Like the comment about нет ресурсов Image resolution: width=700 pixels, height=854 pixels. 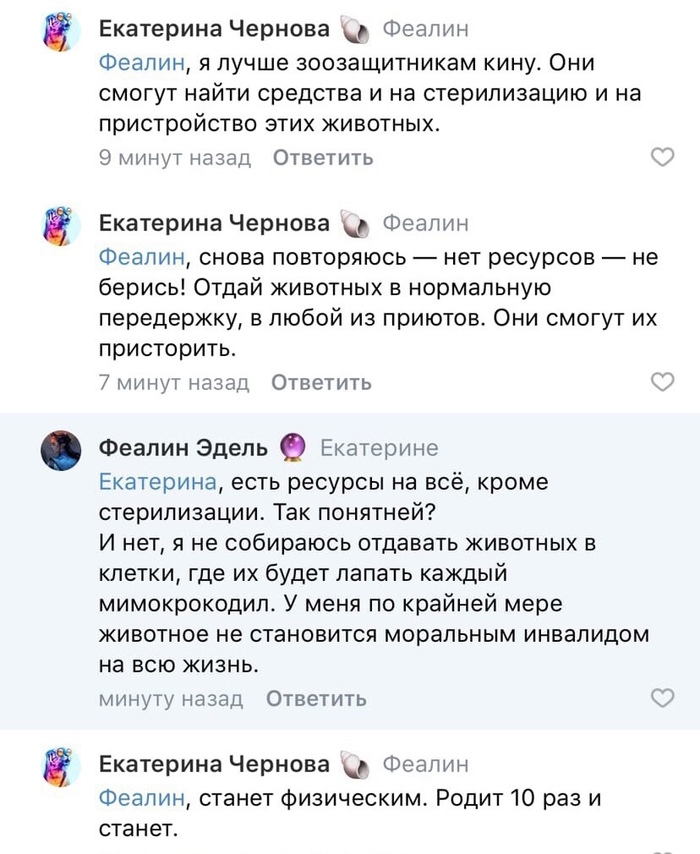(662, 382)
